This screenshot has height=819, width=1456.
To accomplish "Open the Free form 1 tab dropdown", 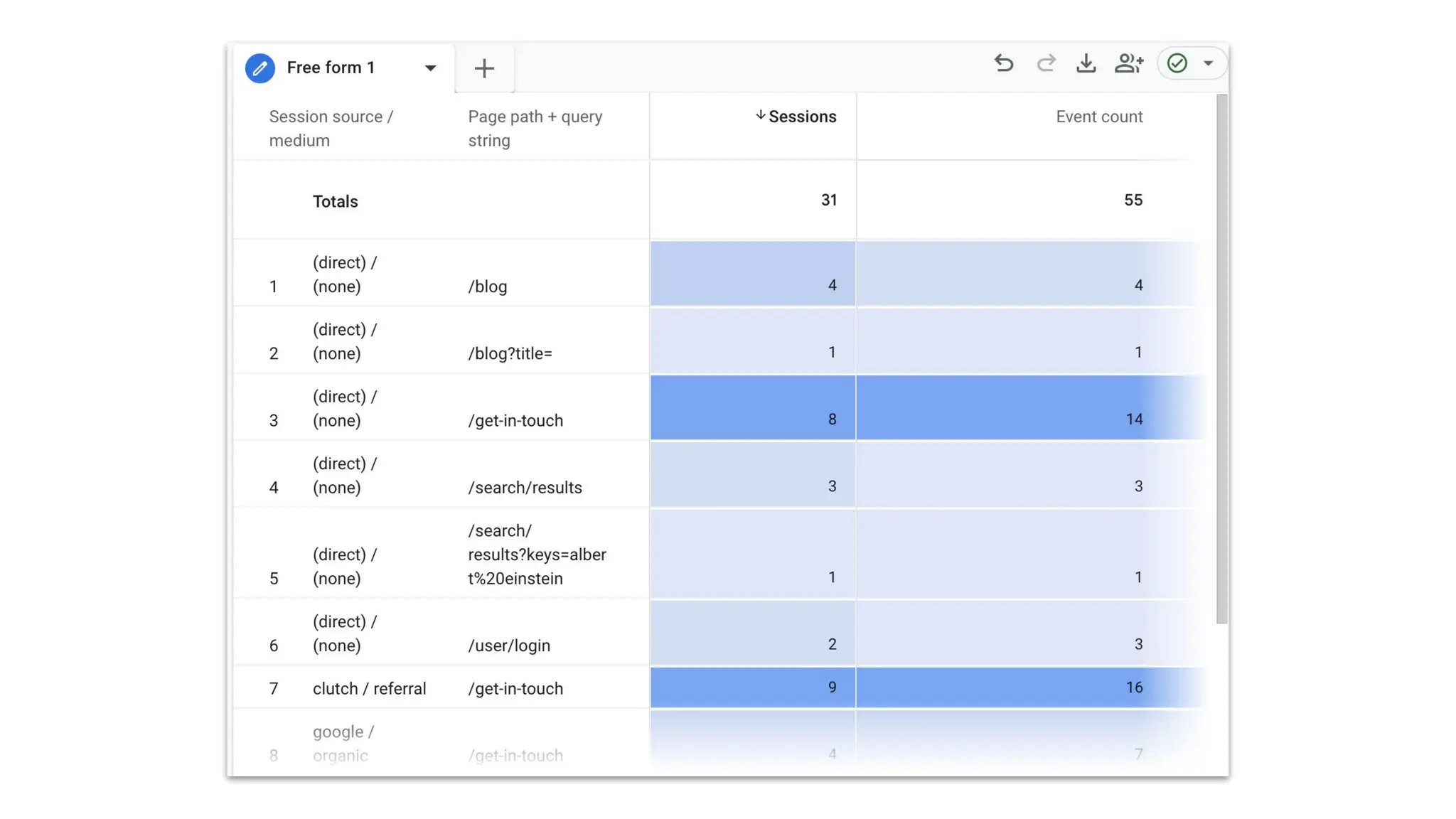I will click(x=430, y=68).
